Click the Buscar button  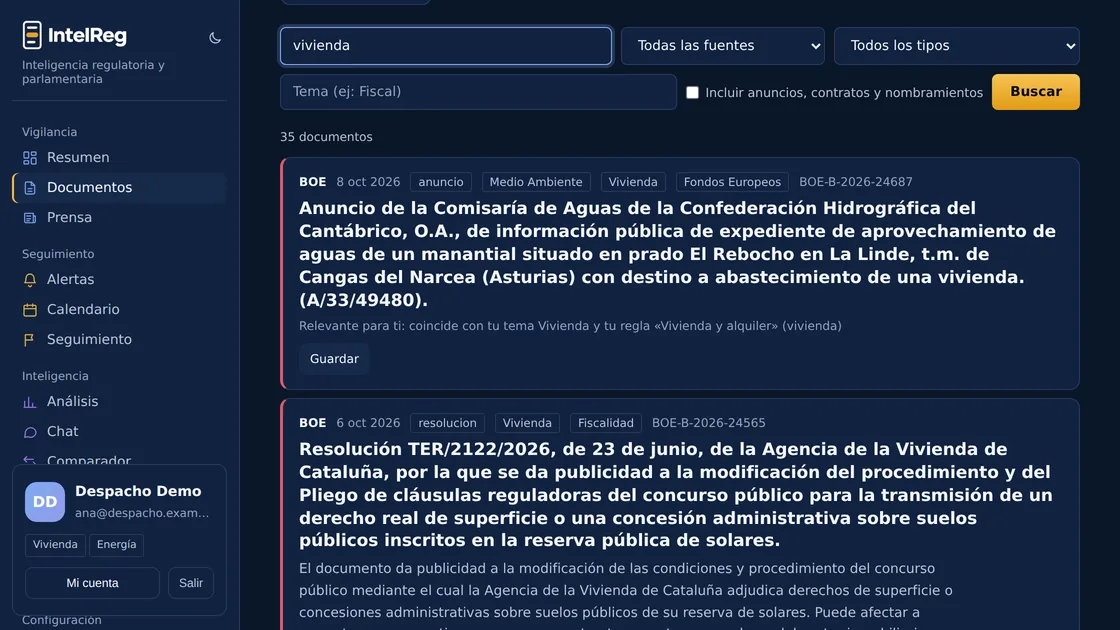(x=1035, y=91)
